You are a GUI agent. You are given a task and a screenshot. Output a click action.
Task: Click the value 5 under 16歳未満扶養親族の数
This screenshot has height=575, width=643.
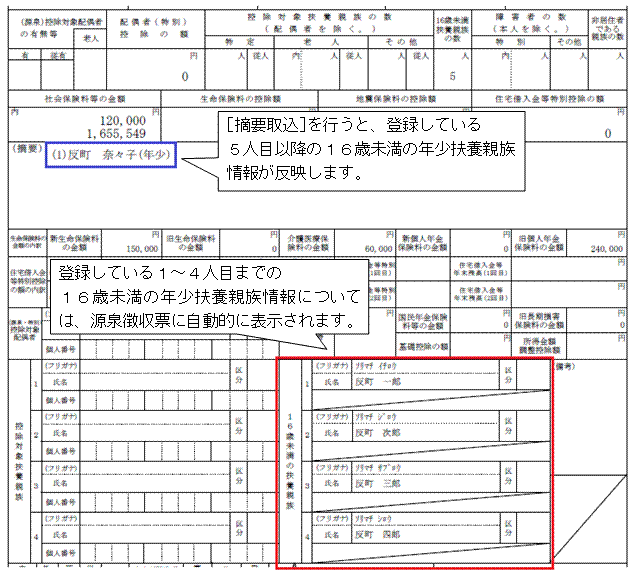(x=452, y=76)
